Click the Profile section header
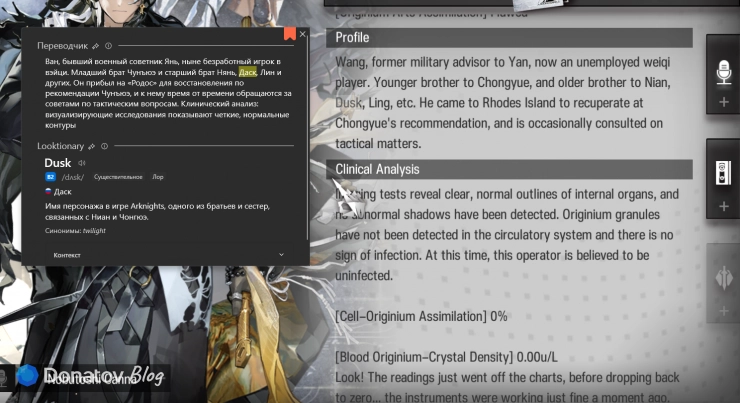This screenshot has width=740, height=403. pyautogui.click(x=509, y=38)
